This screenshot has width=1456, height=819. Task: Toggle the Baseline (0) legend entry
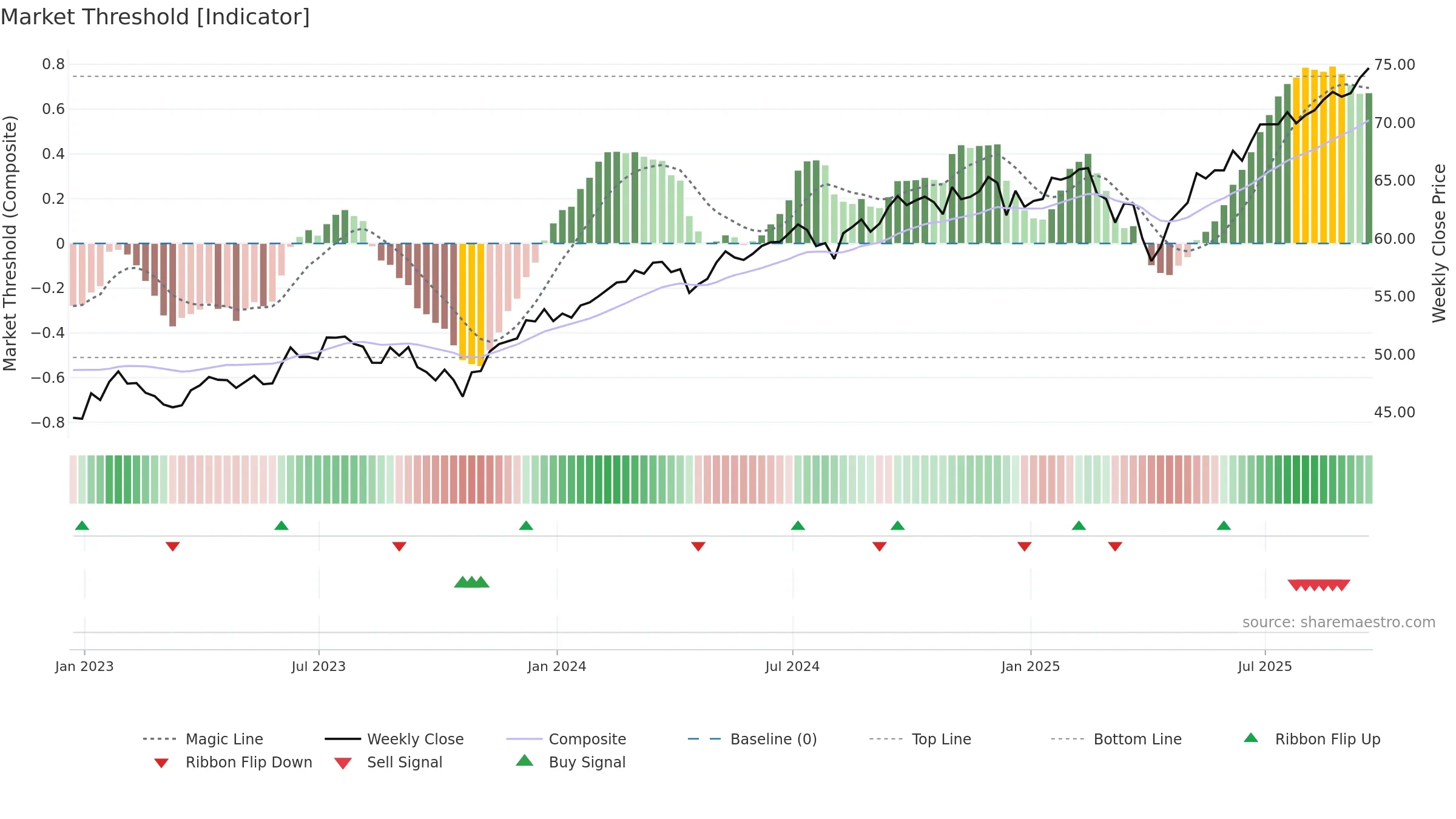click(752, 739)
